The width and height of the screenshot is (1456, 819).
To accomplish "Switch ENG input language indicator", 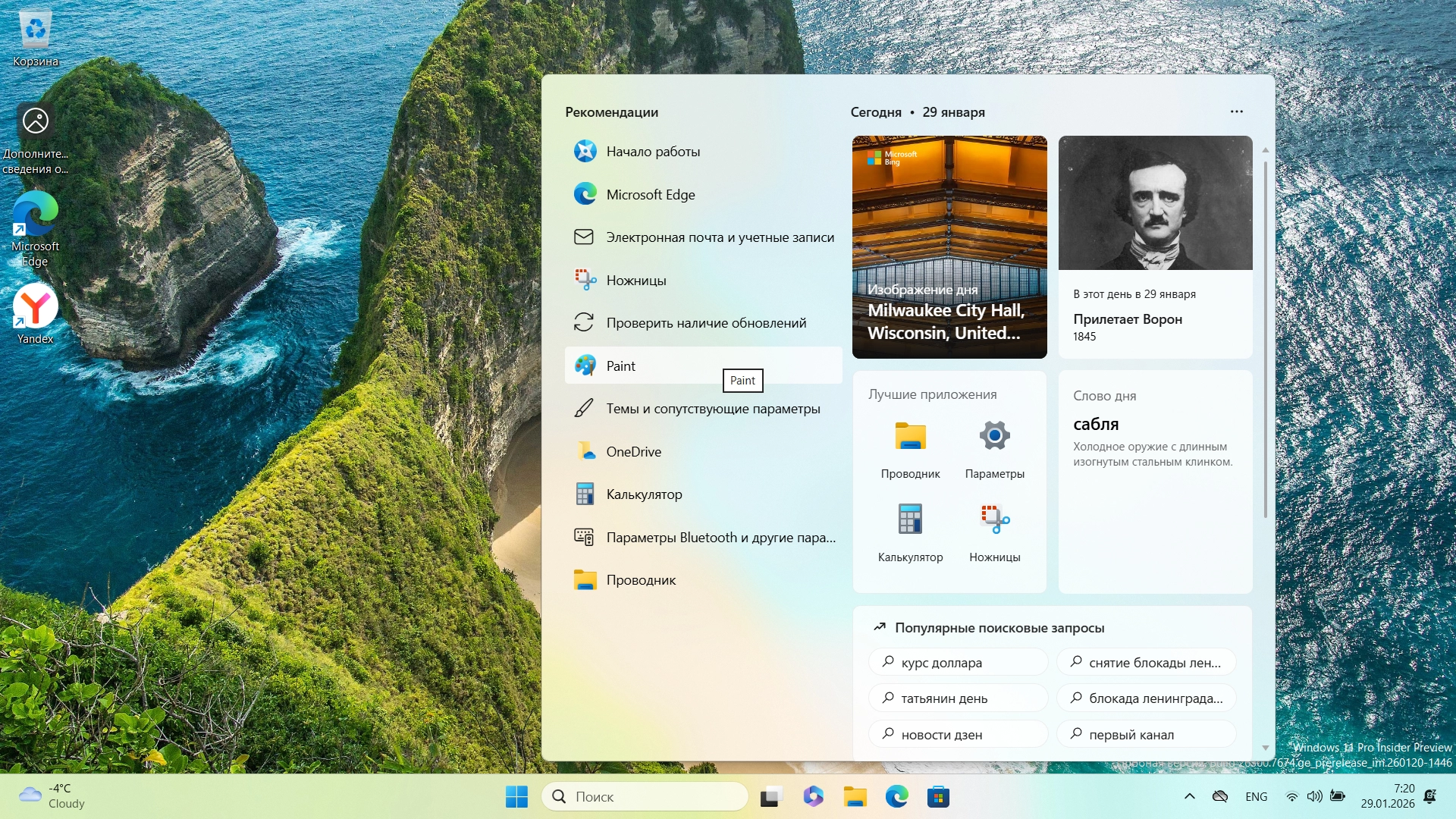I will 1256,797.
